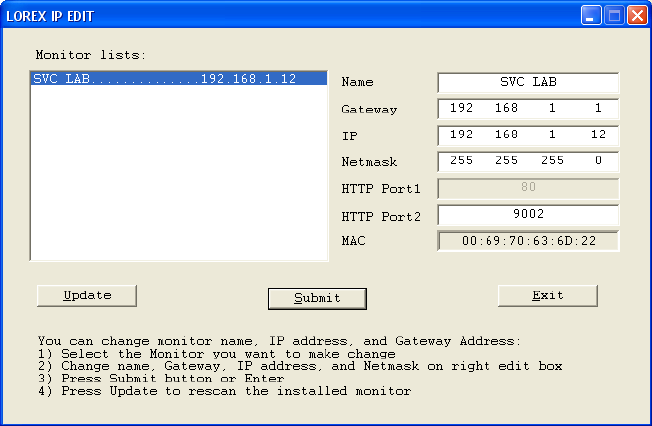Close the LOREX IP EDIT window
Viewport: 652px width, 426px height.
click(x=635, y=15)
